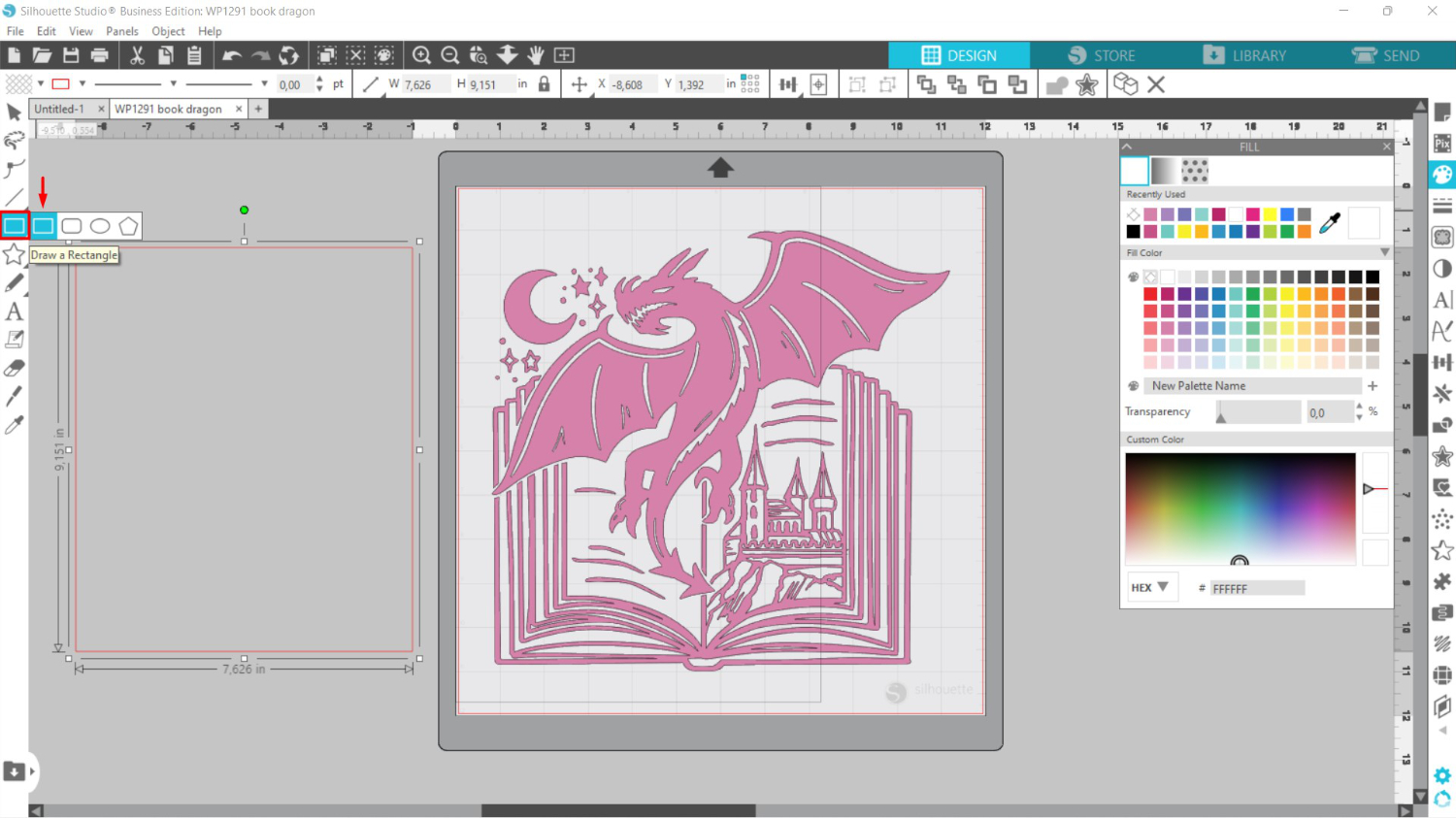
Task: Open the Text Style panel icon
Action: coord(1442,300)
